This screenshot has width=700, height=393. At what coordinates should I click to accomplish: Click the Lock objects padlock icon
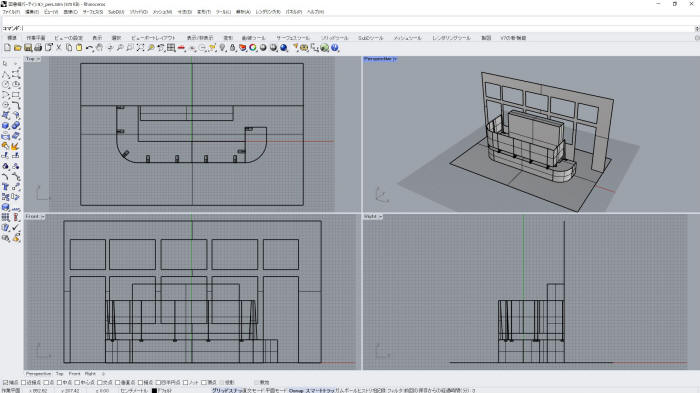pos(232,47)
